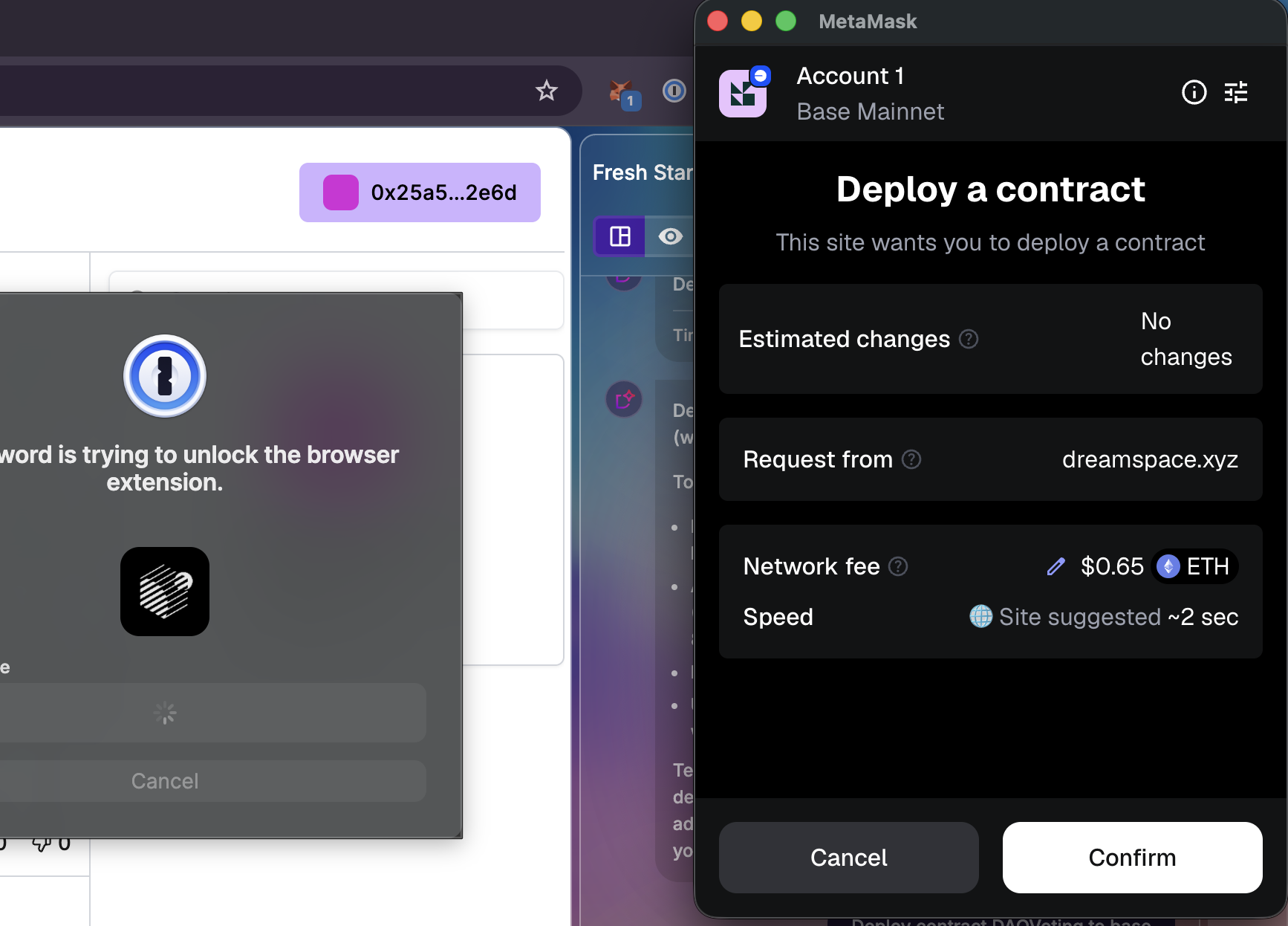1288x926 pixels.
Task: Click the No changes estimate value
Action: pyautogui.click(x=1186, y=339)
